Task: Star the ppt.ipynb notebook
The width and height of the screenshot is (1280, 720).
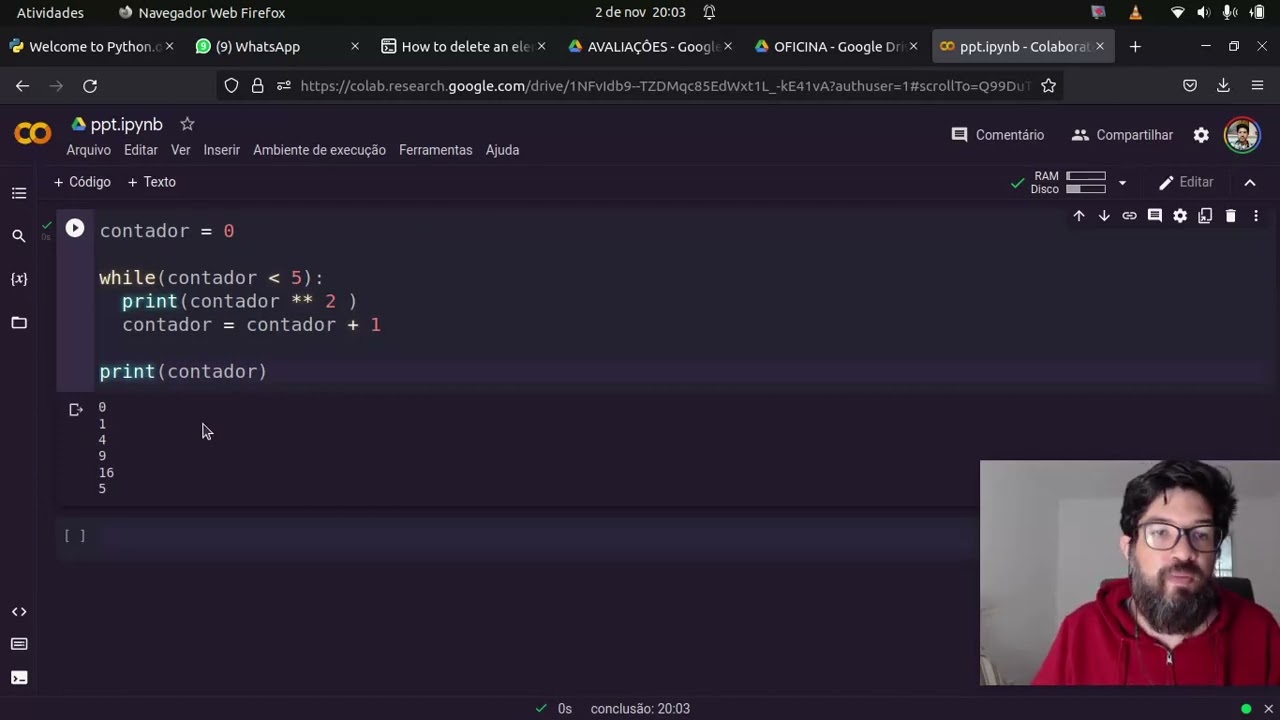Action: (187, 124)
